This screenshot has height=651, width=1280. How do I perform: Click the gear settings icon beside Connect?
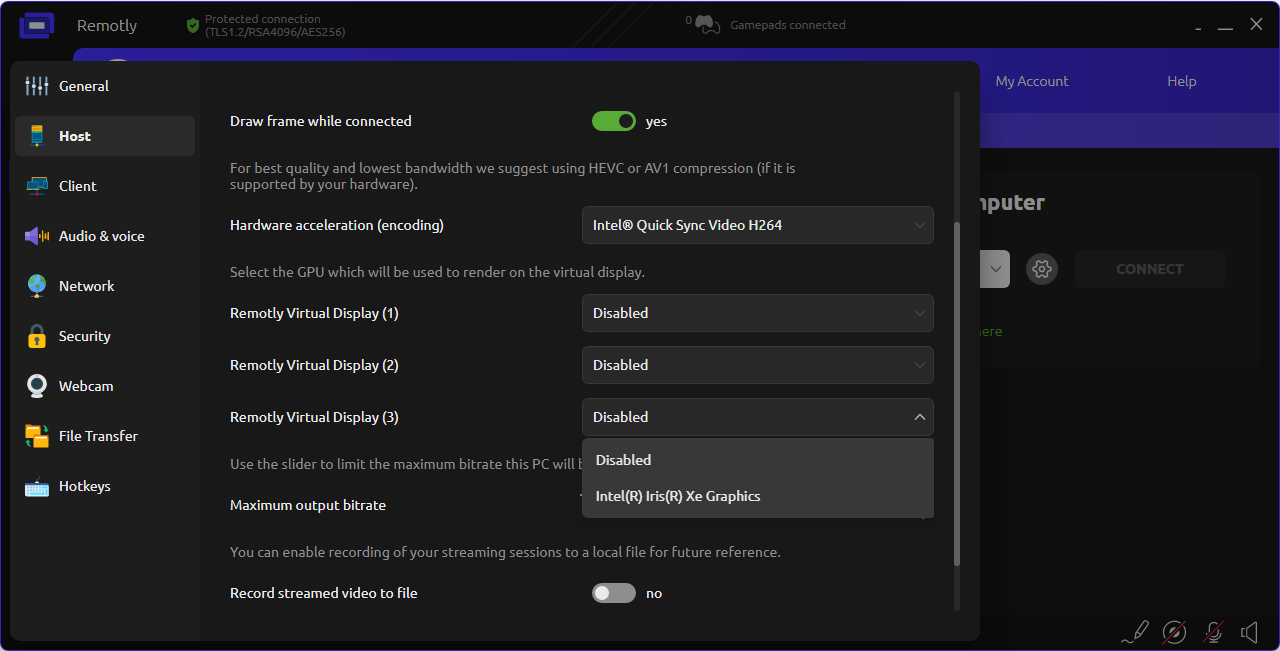1042,269
